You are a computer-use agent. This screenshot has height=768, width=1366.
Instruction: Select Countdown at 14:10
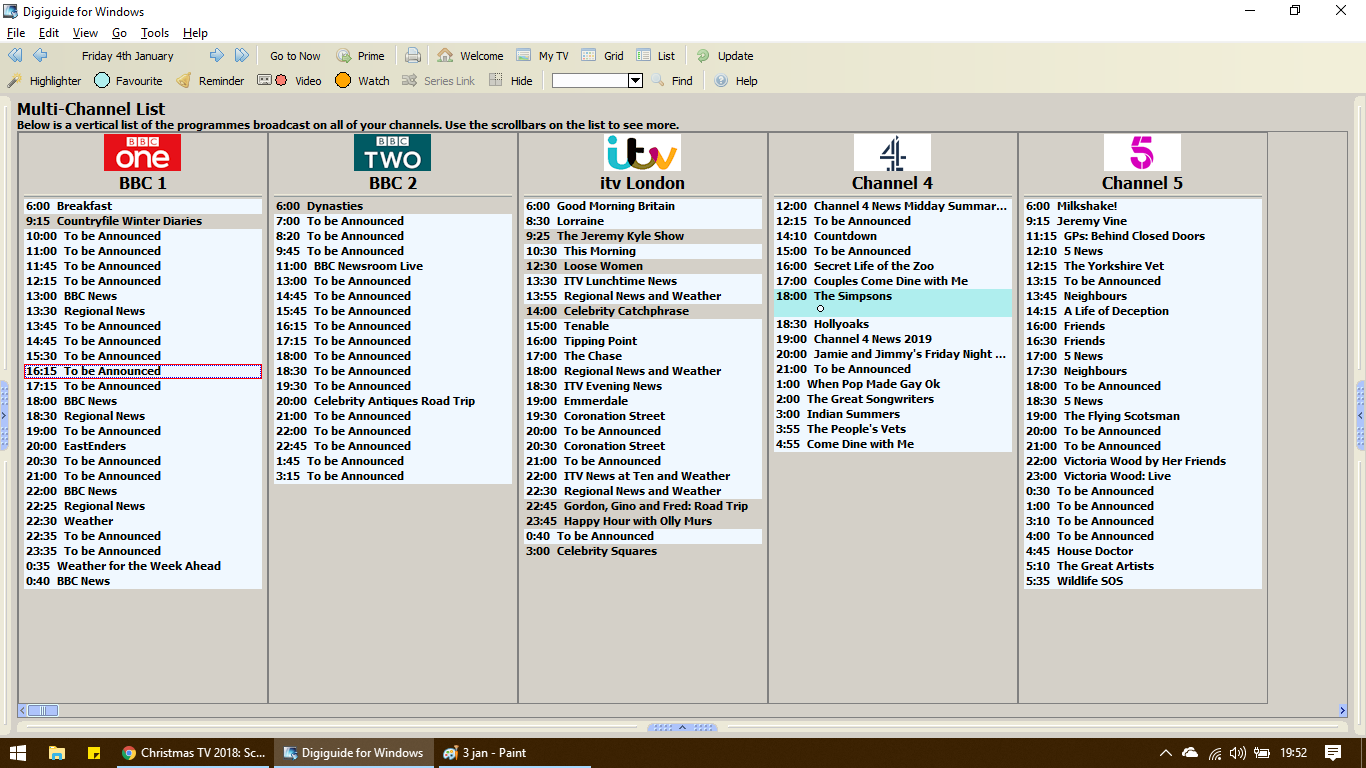coord(892,236)
